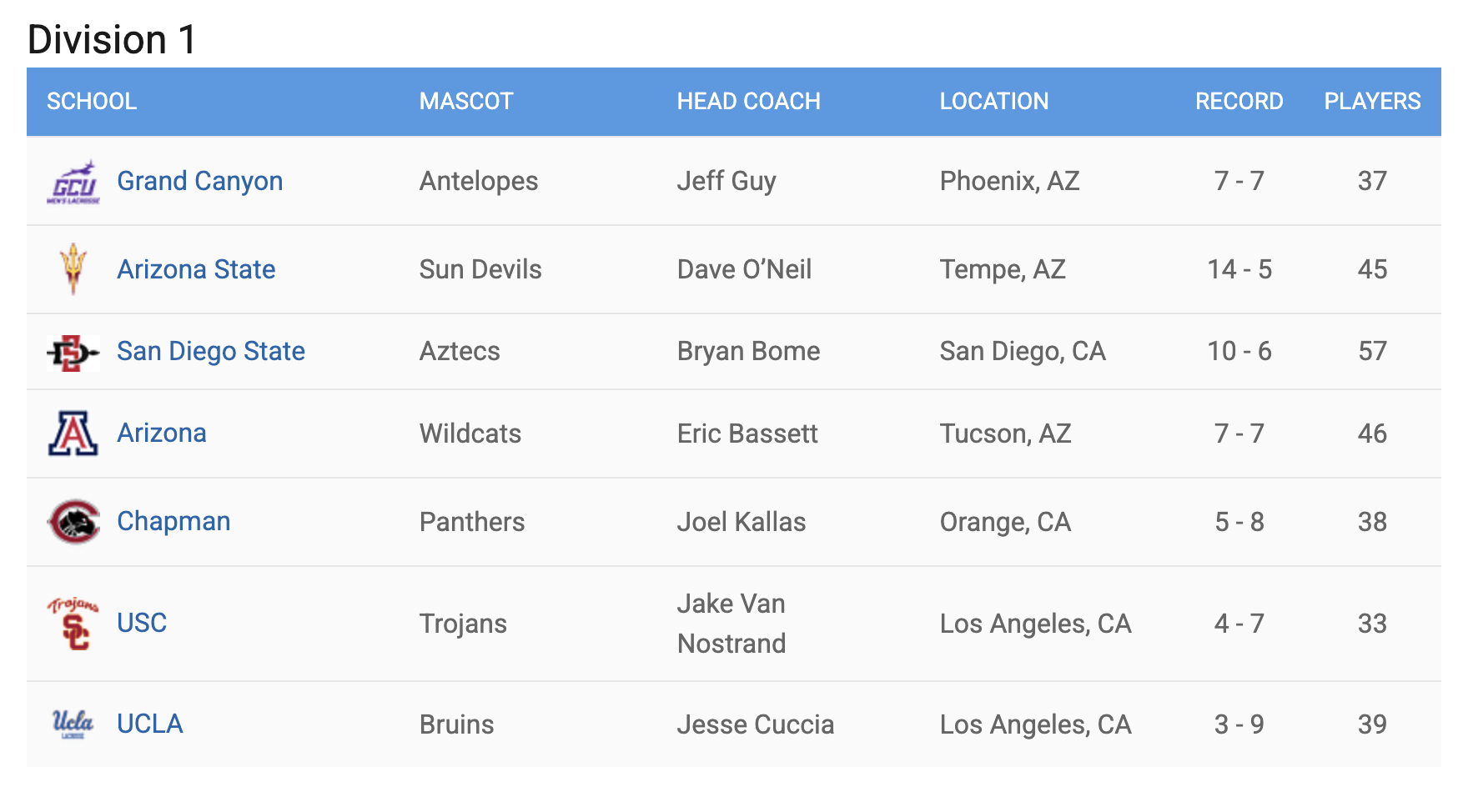1458x812 pixels.
Task: Click the LOCATION column header
Action: [x=993, y=102]
